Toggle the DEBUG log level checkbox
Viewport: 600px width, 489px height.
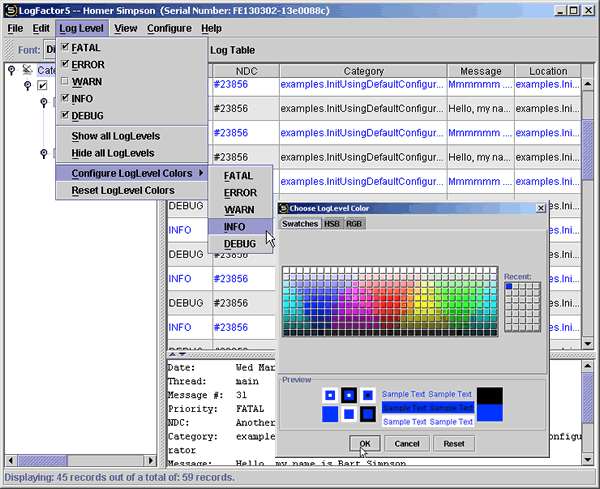point(65,116)
